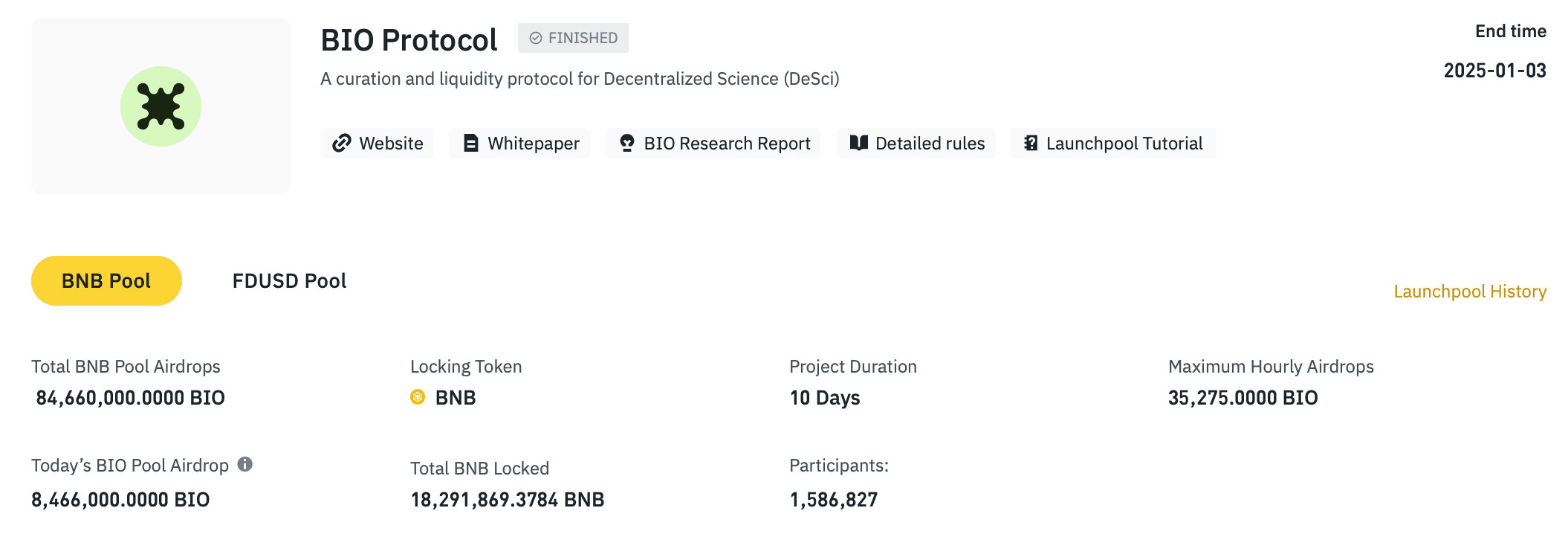This screenshot has height=537, width=1568.
Task: Click the BIO Protocol project title
Action: coord(409,40)
